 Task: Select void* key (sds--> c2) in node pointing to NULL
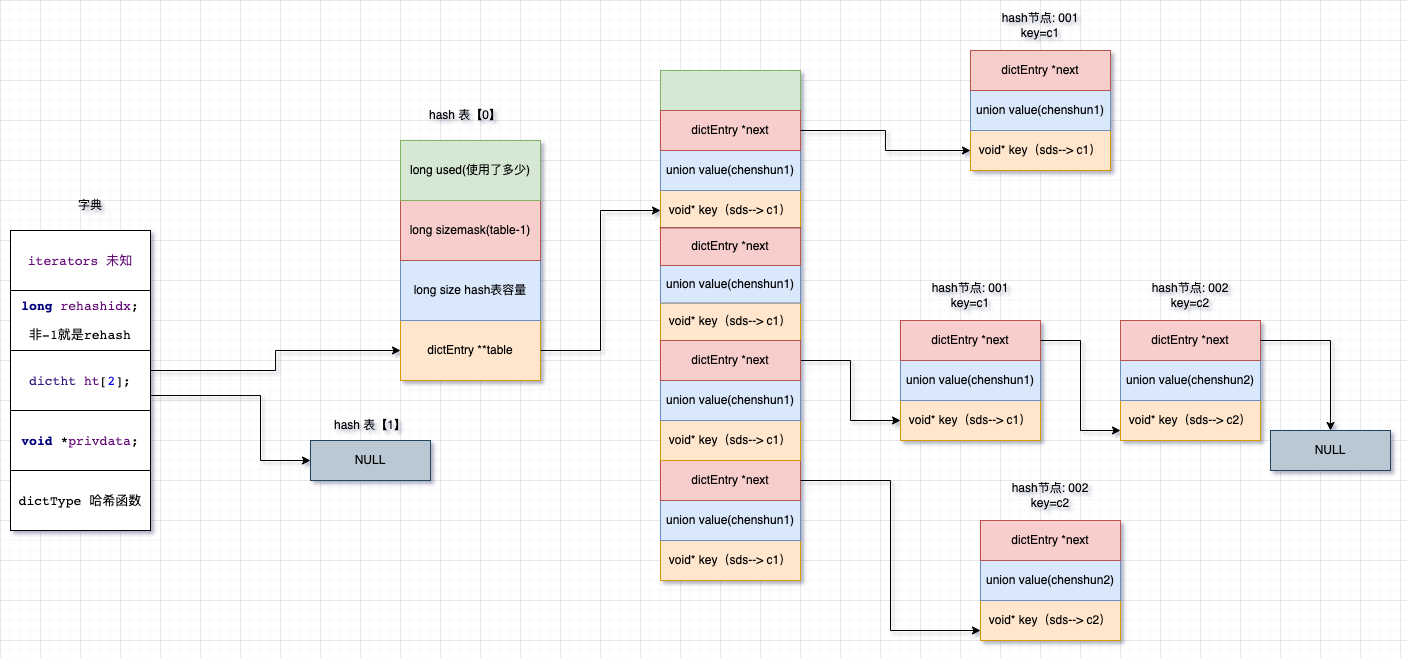click(1190, 420)
